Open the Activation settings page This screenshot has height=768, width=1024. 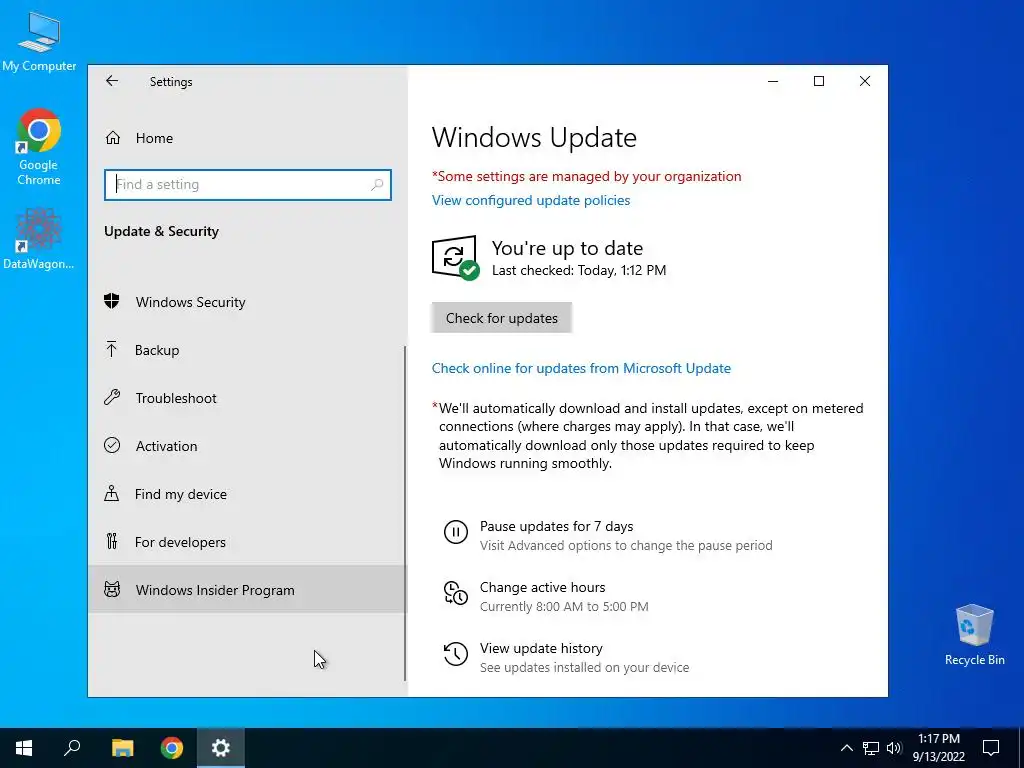coord(246,446)
